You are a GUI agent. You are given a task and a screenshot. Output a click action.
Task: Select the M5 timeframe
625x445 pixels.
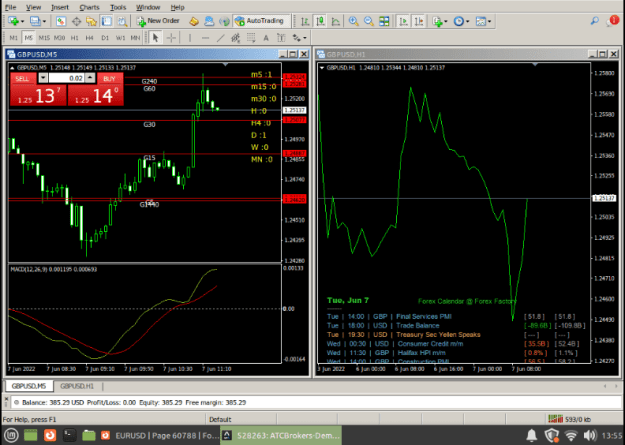(28, 38)
